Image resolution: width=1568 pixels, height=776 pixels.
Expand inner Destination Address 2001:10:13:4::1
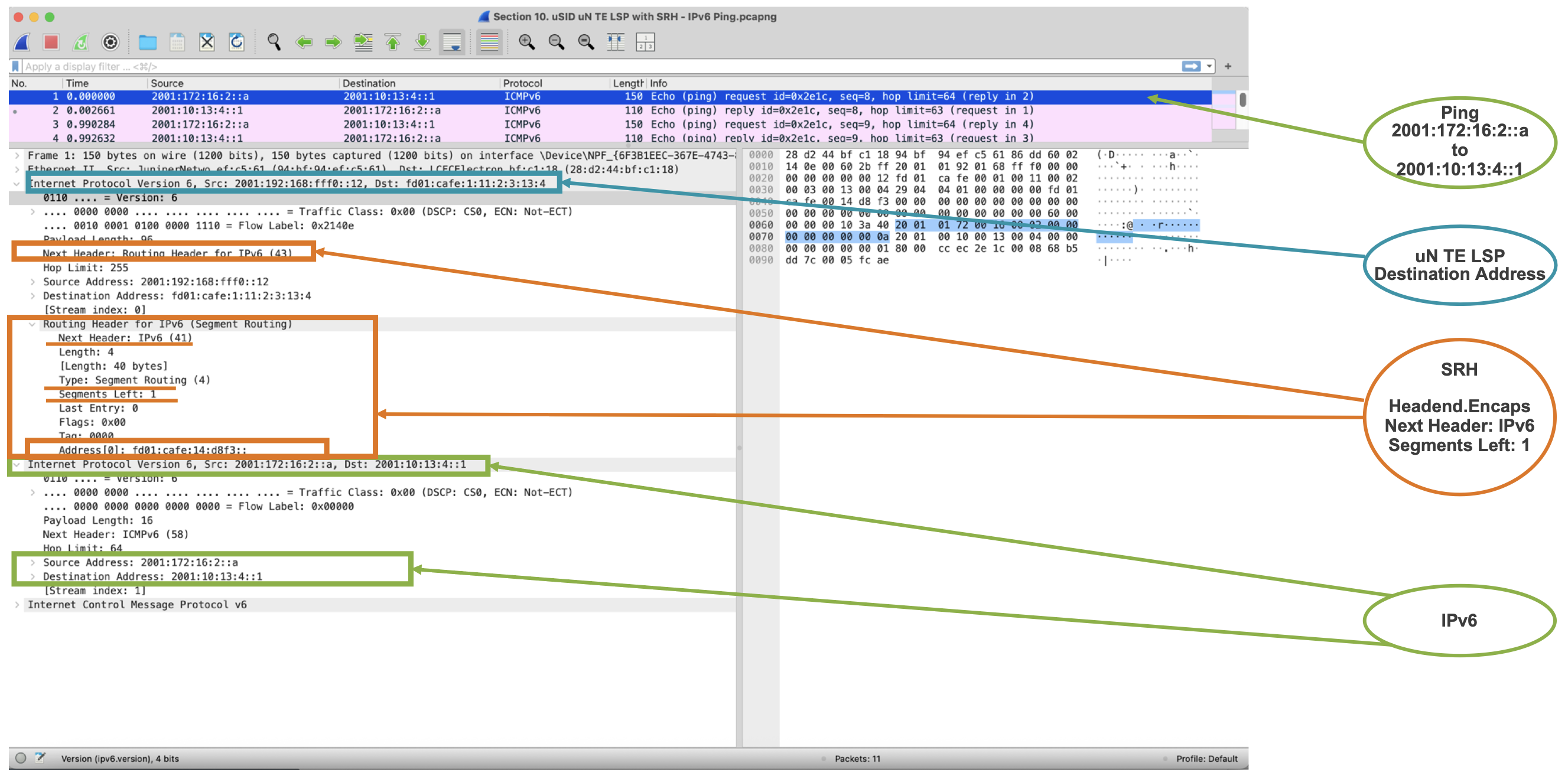[32, 576]
